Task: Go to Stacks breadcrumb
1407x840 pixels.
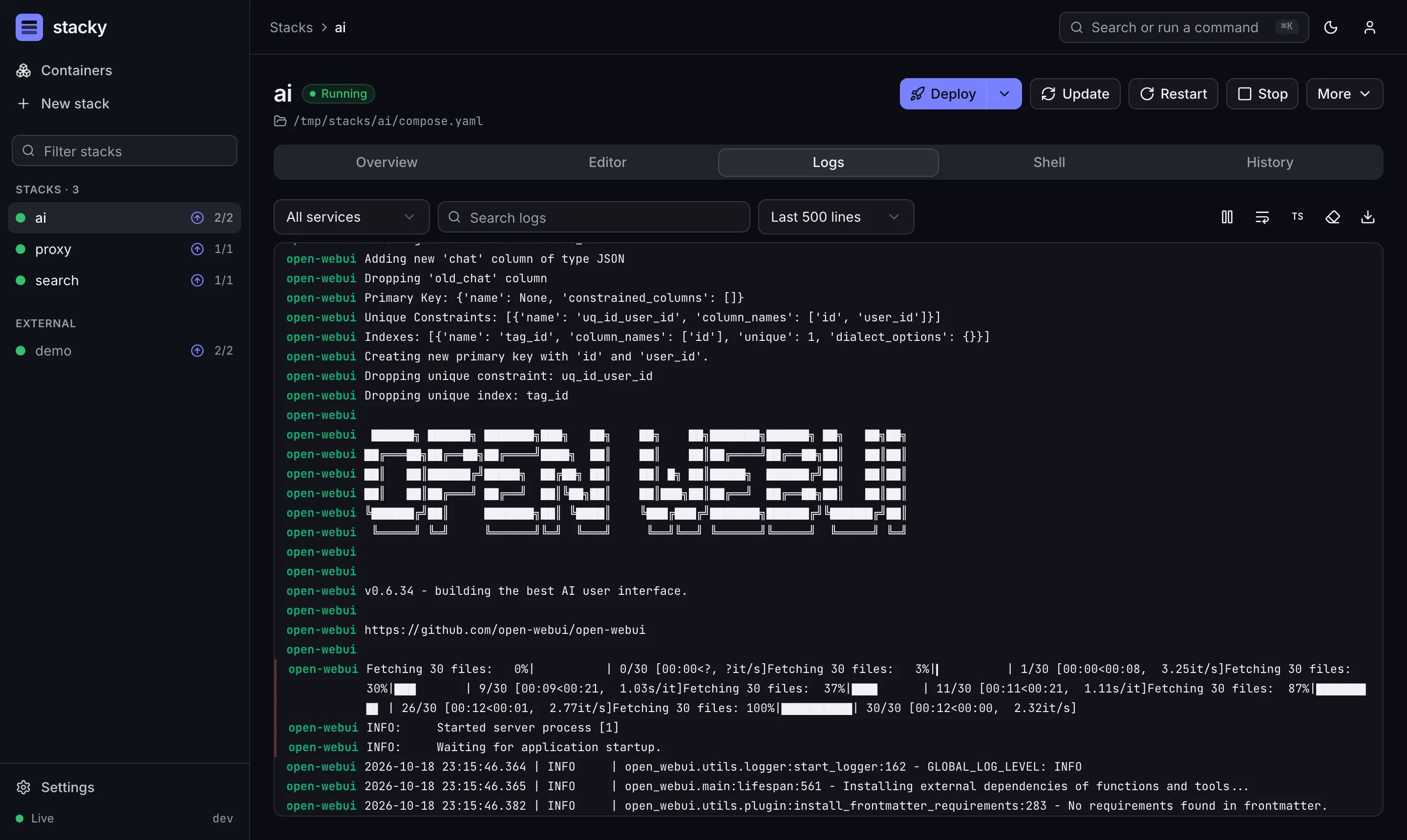Action: point(291,27)
